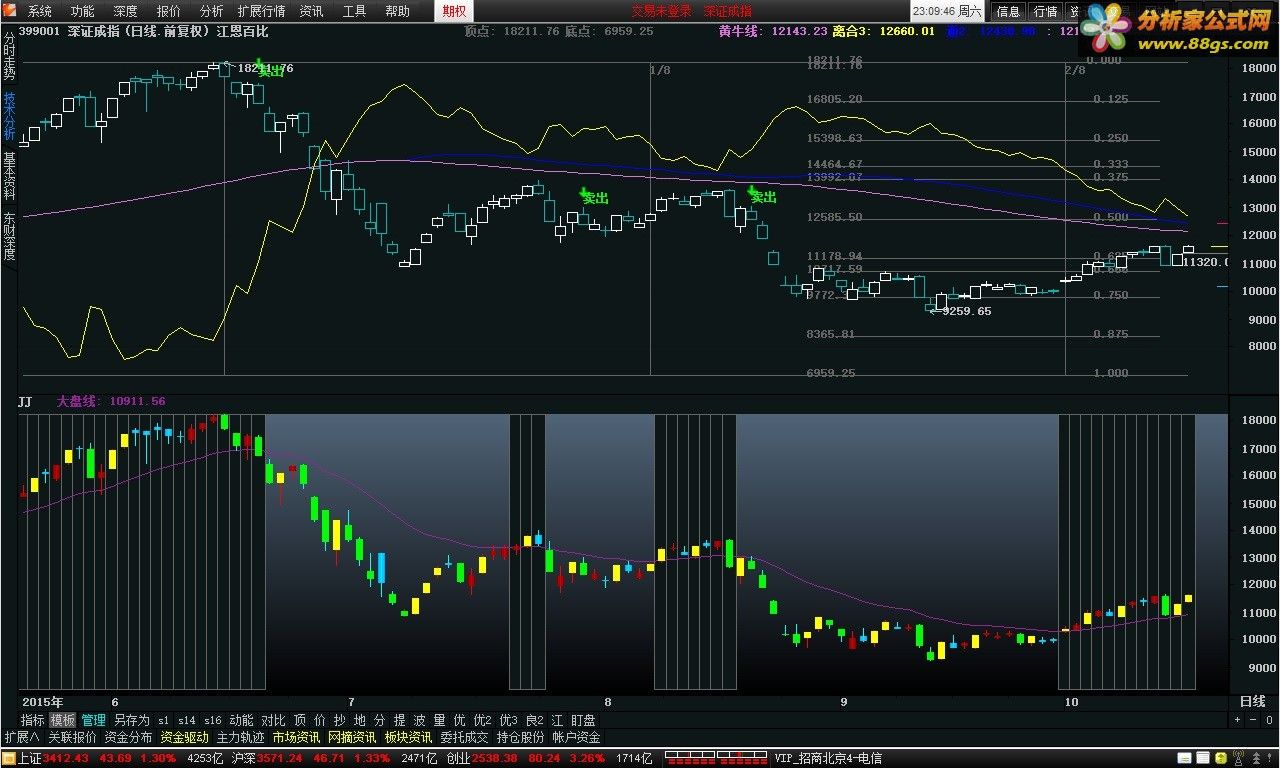Open the 持仓股份 tab
This screenshot has width=1280, height=768.
521,737
